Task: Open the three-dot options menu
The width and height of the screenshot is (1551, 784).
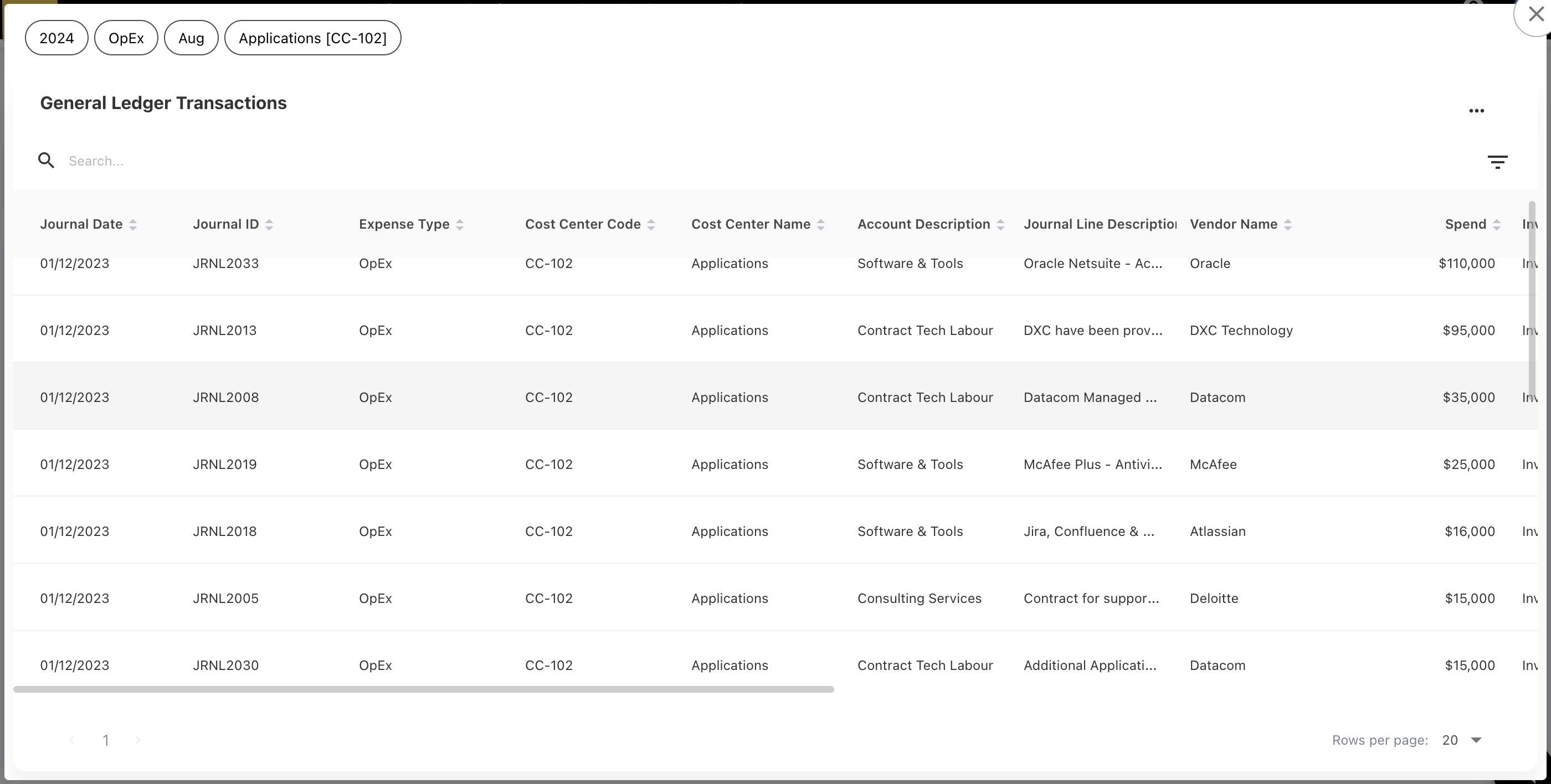Action: click(1476, 111)
